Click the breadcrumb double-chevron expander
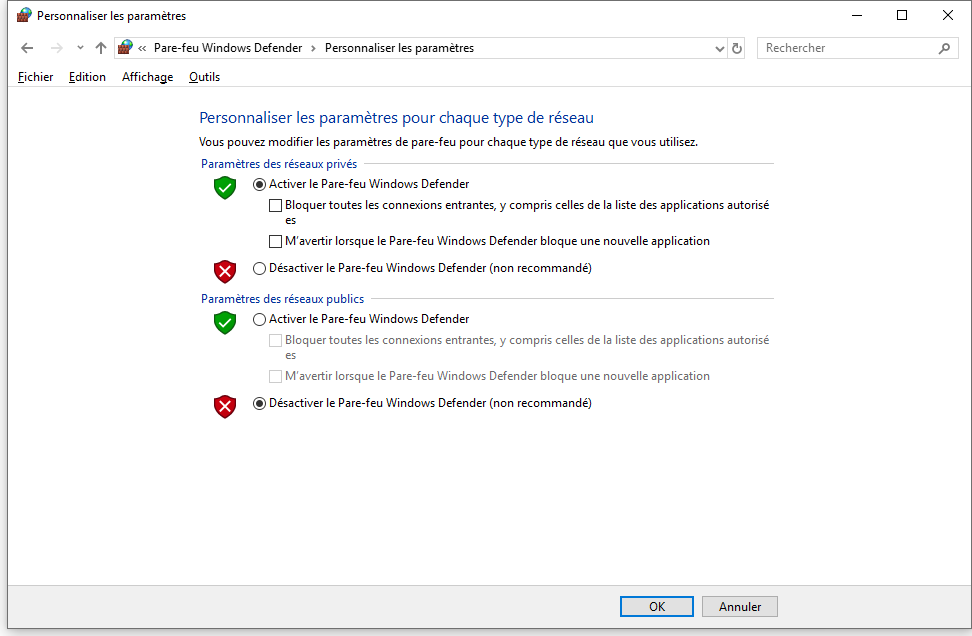972x636 pixels. click(143, 48)
